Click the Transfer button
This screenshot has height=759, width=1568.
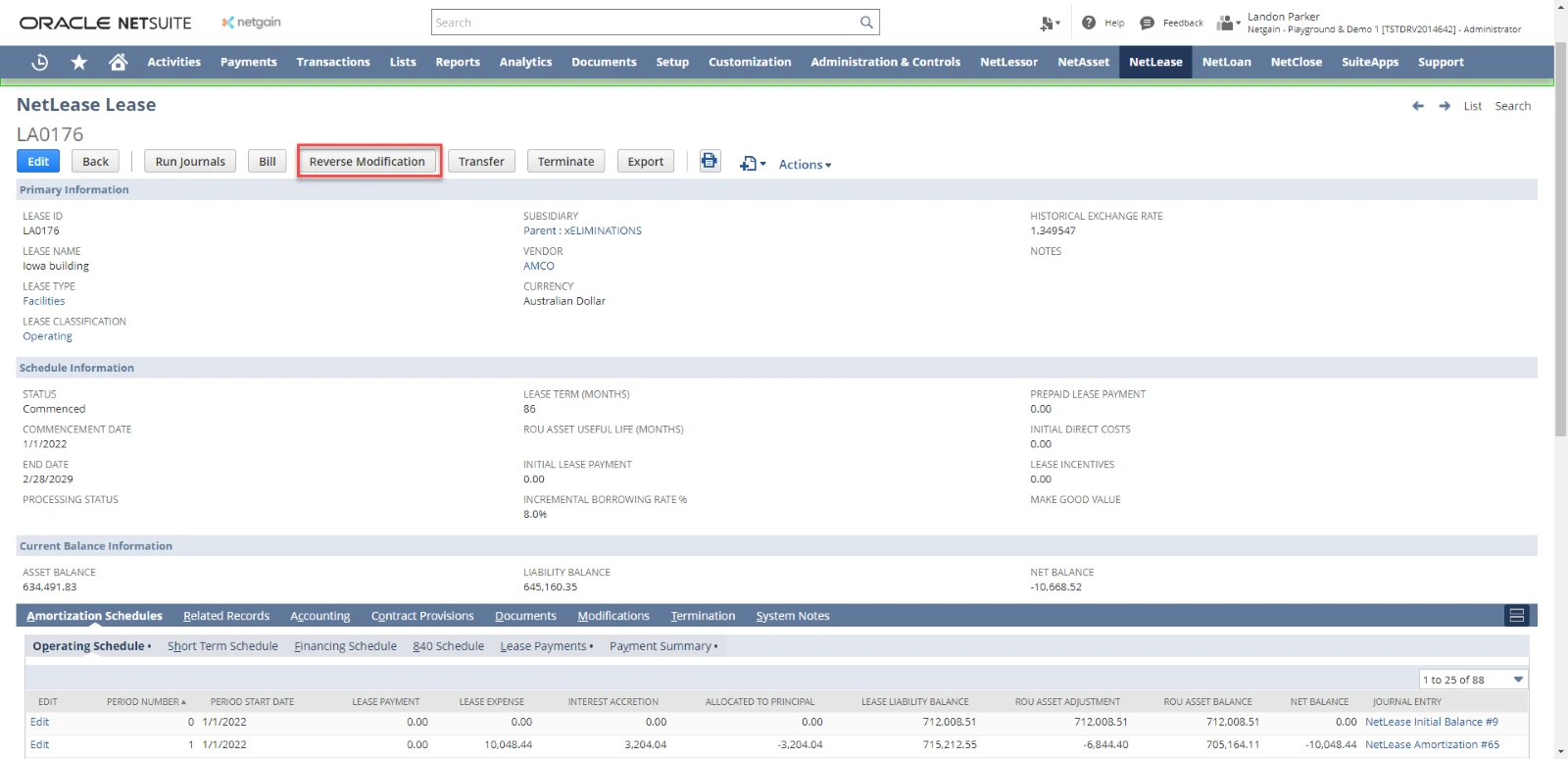click(481, 162)
